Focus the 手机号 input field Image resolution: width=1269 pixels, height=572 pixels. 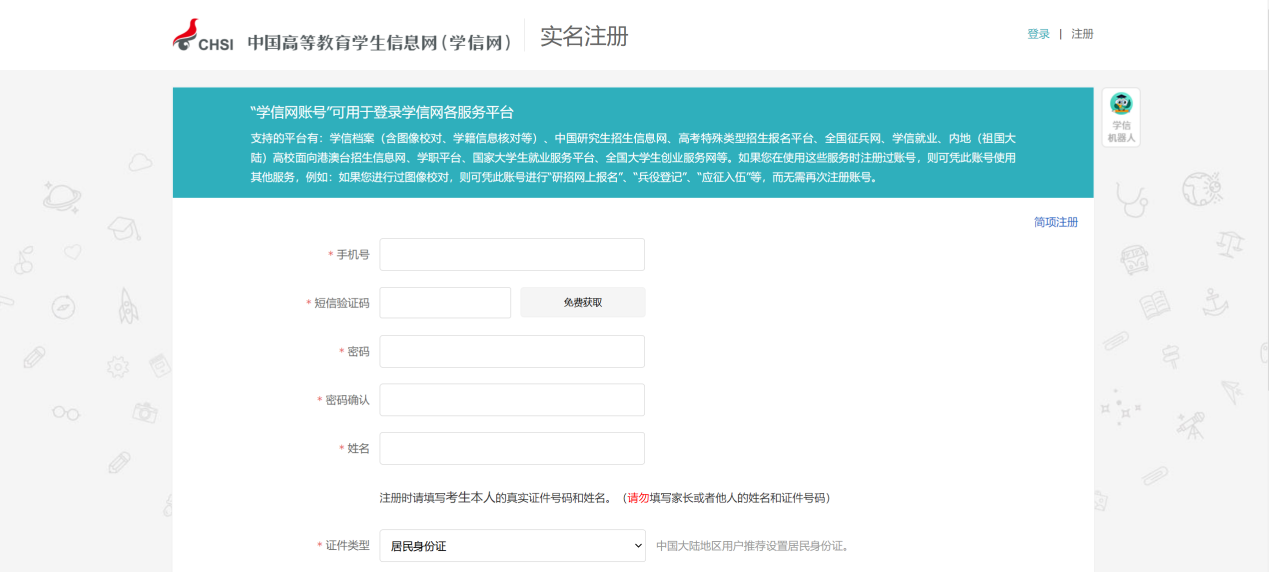pyautogui.click(x=512, y=255)
